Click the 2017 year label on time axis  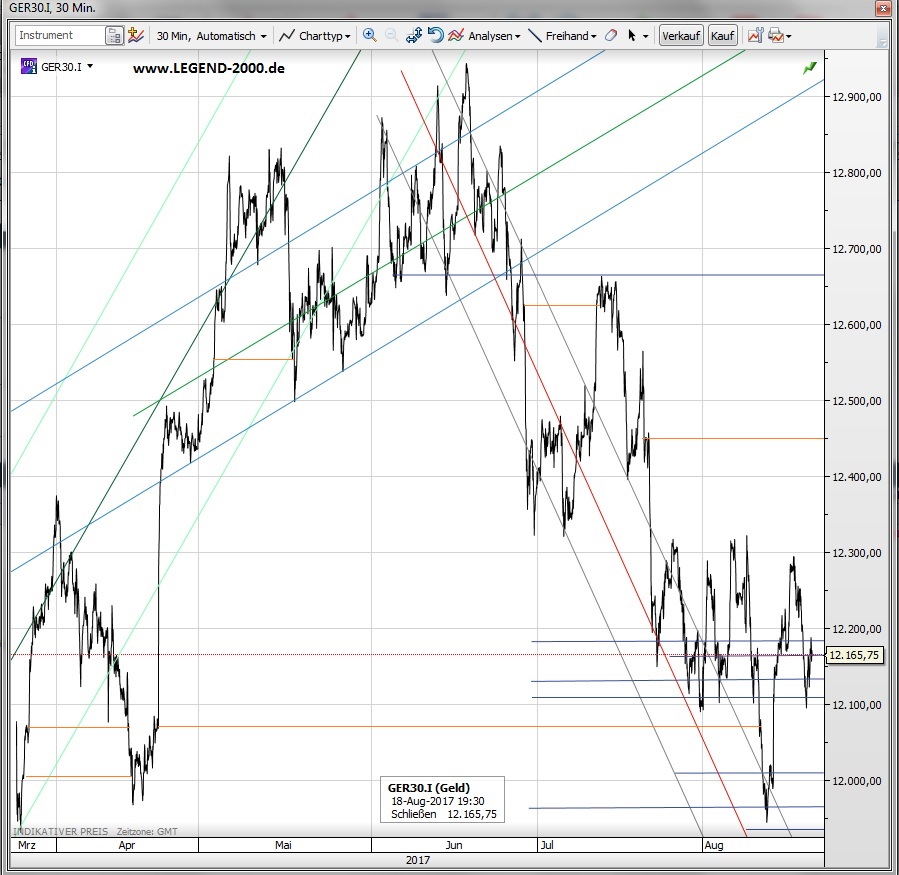coord(417,860)
